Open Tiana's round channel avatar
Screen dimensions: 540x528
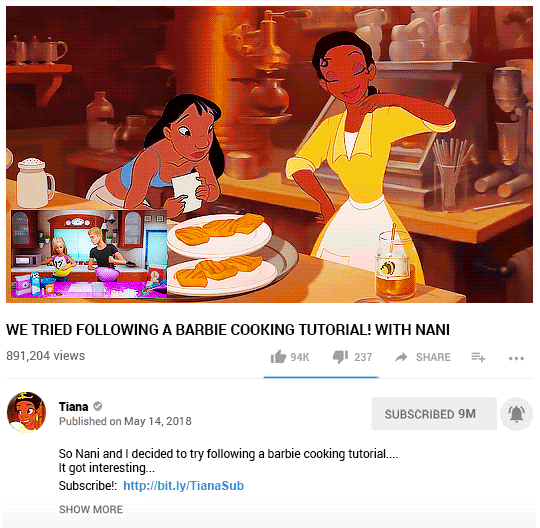[x=27, y=412]
